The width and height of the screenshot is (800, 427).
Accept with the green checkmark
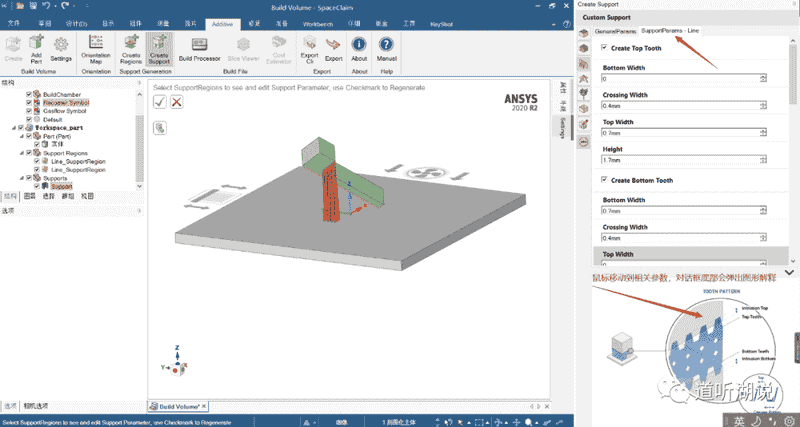(160, 102)
